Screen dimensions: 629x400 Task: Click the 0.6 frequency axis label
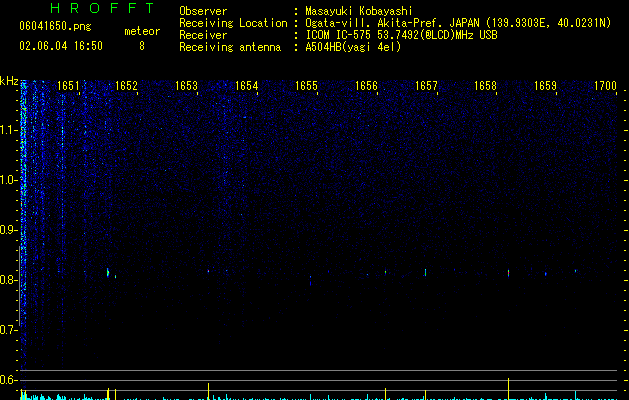[x=9, y=380]
